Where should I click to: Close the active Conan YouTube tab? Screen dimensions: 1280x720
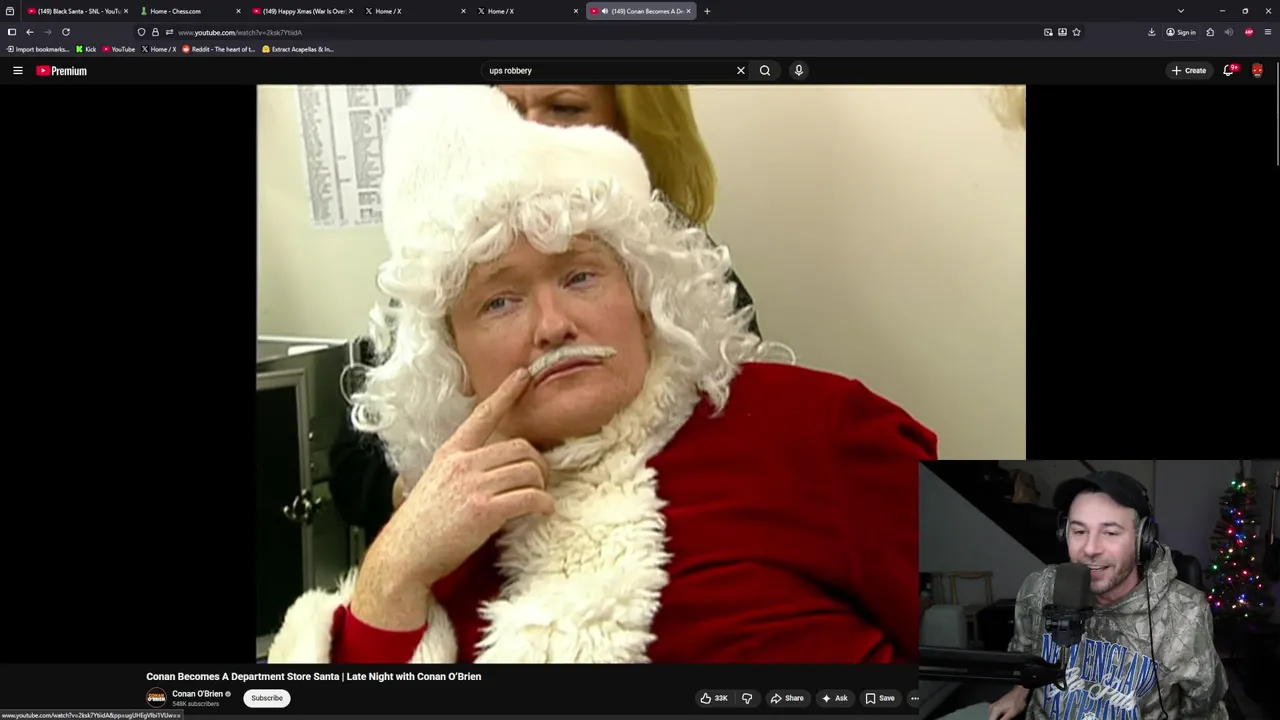pos(688,11)
